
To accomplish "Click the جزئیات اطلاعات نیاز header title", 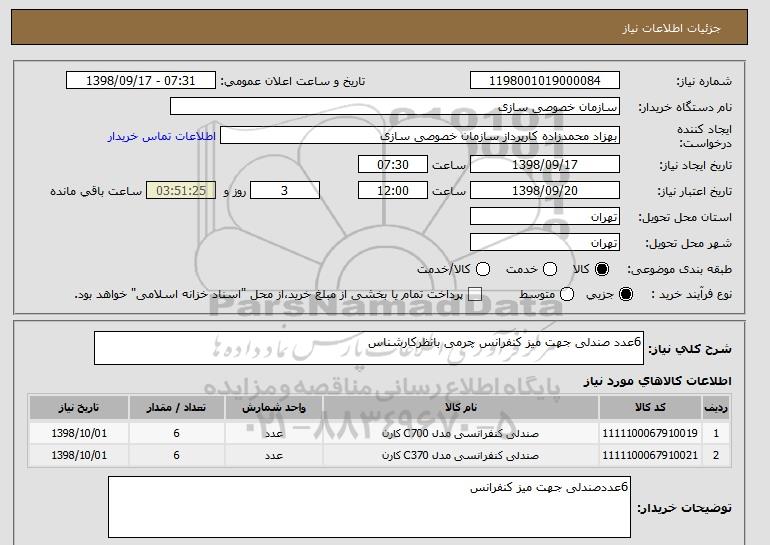I will pyautogui.click(x=671, y=28).
